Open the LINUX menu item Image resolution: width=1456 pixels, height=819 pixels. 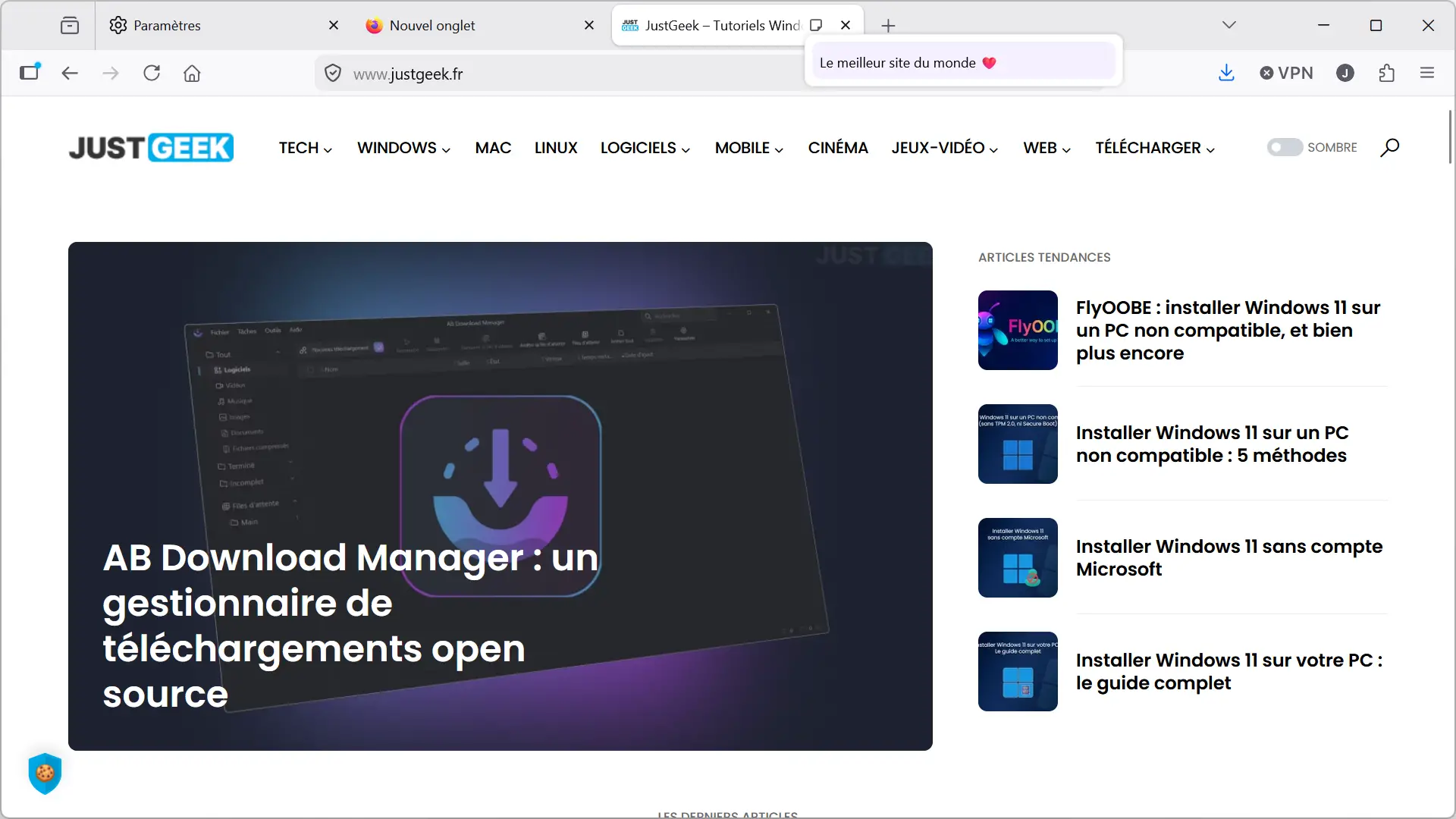[556, 148]
